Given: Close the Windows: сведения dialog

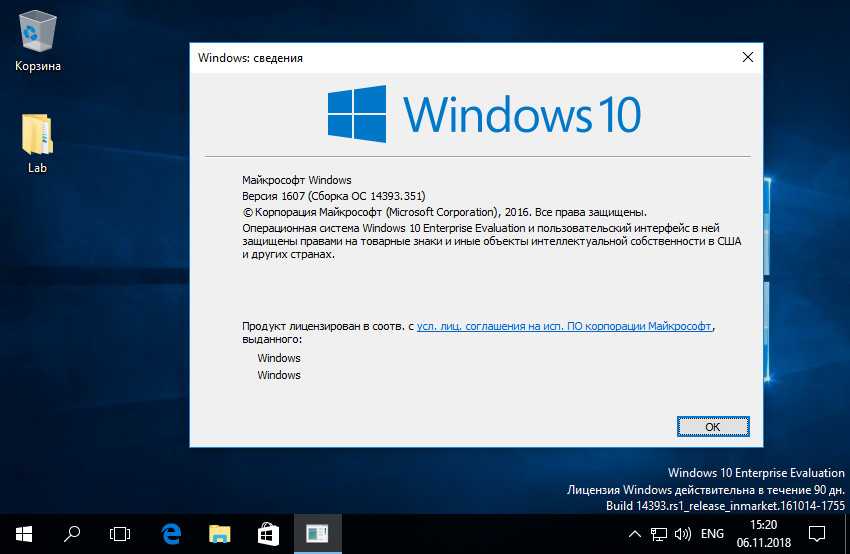Looking at the screenshot, I should click(x=747, y=57).
